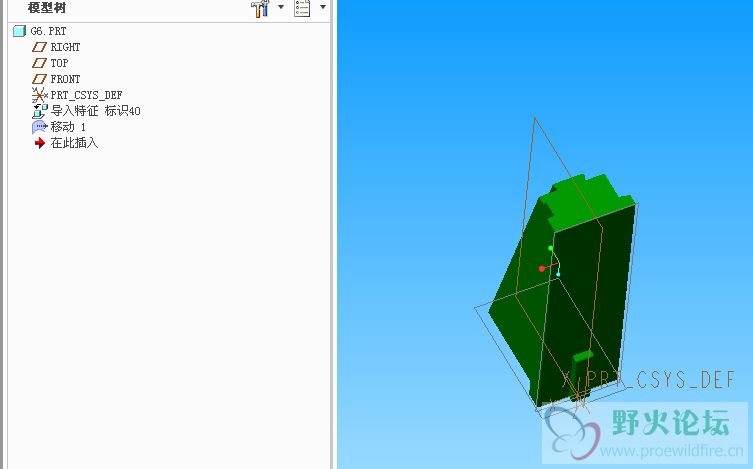Click the PRT_CSYS_DEF coordinate system icon
Viewport: 753px width, 469px height.
[39, 95]
